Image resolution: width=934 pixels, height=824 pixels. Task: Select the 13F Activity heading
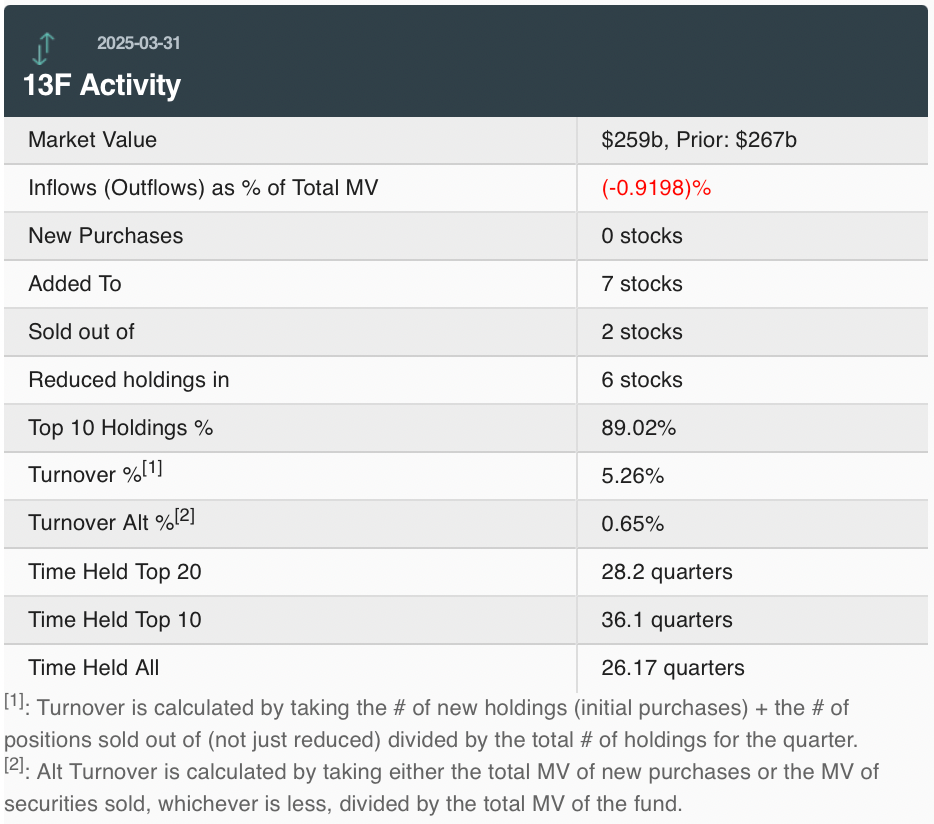[102, 85]
